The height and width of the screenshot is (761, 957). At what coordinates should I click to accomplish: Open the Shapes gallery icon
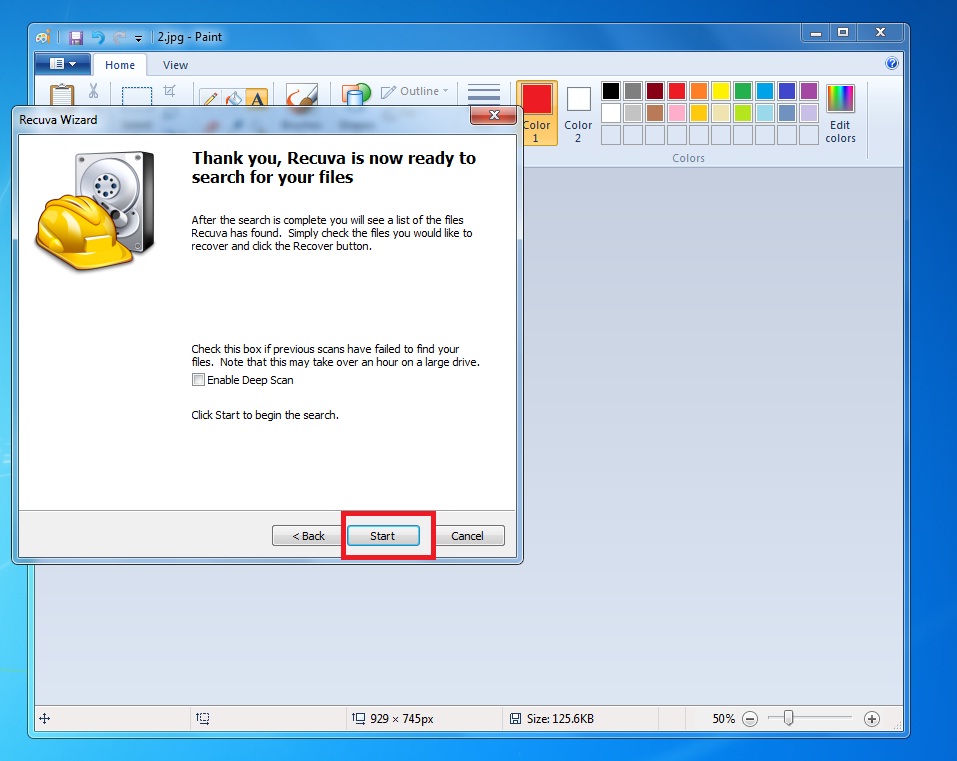pos(356,95)
